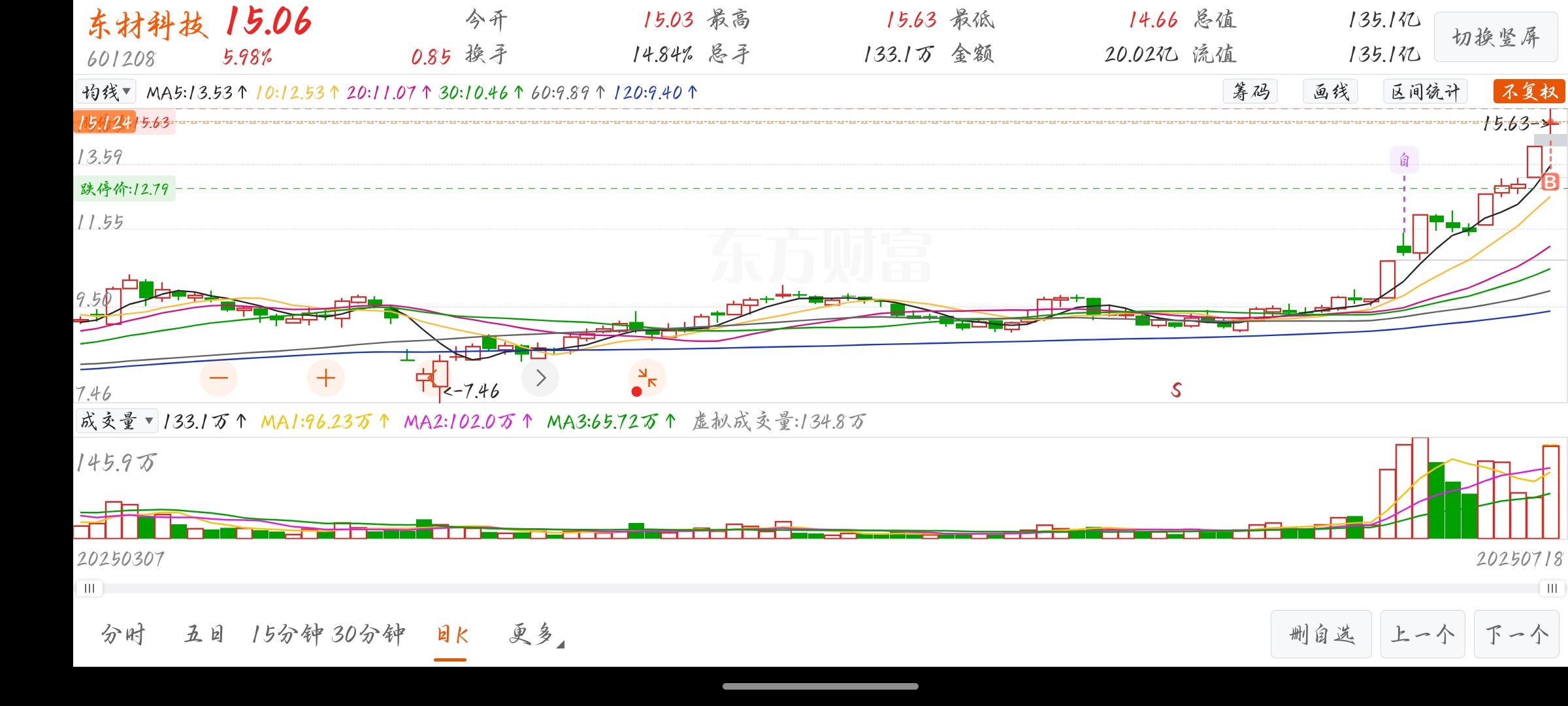Image resolution: width=1568 pixels, height=706 pixels.
Task: Tap the B buy marker on chart
Action: [1550, 182]
